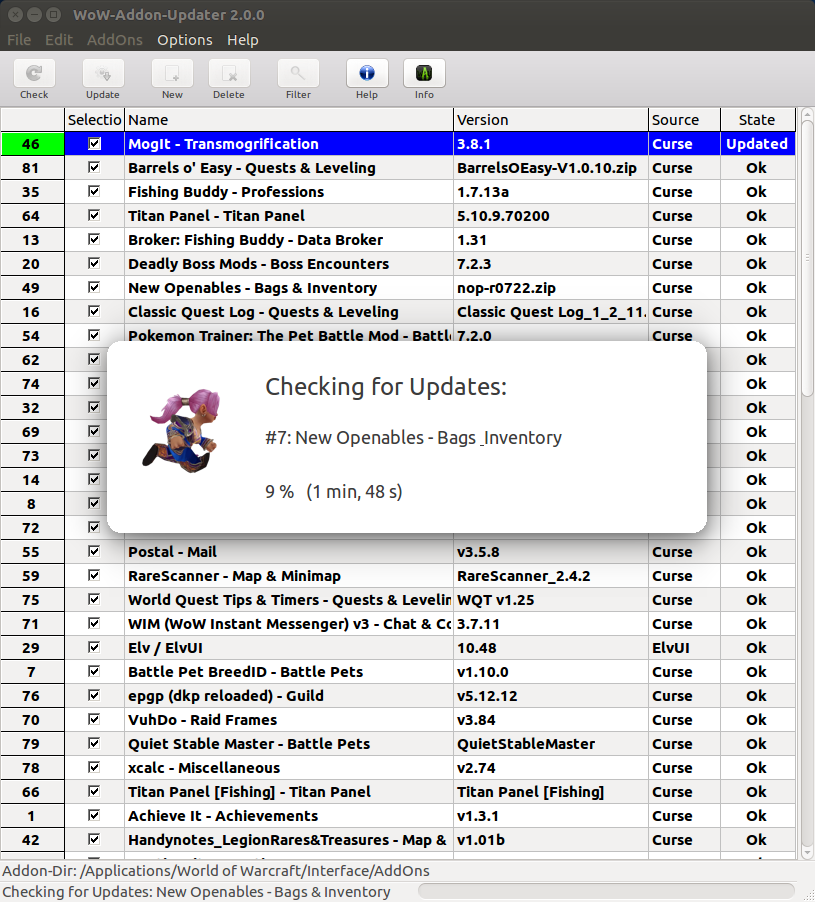
Task: Toggle checkbox for Achieve It - Achievements
Action: [x=94, y=816]
